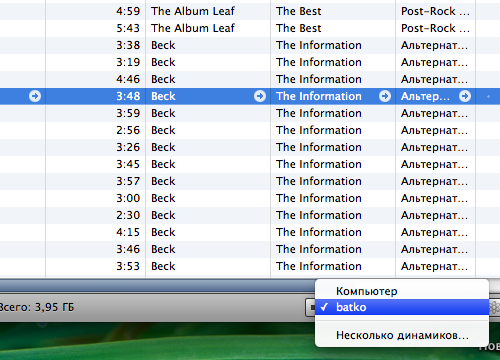Click the Альтер… genre in the highlighted row
This screenshot has width=500, height=360.
click(x=425, y=96)
